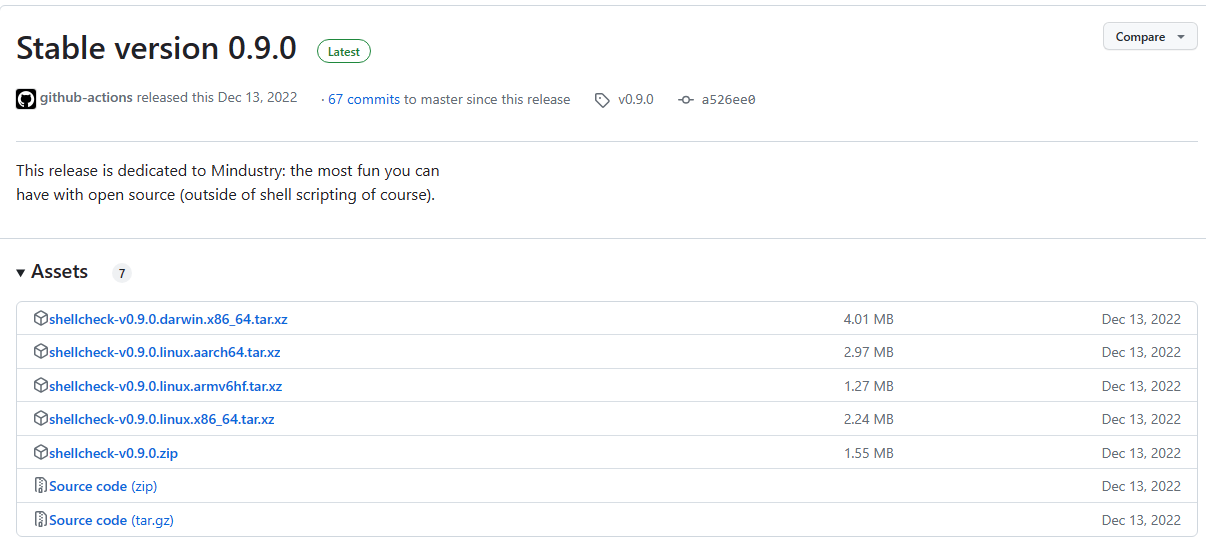Click the 1.55 MB file size
The height and width of the screenshot is (547, 1206).
(x=869, y=453)
